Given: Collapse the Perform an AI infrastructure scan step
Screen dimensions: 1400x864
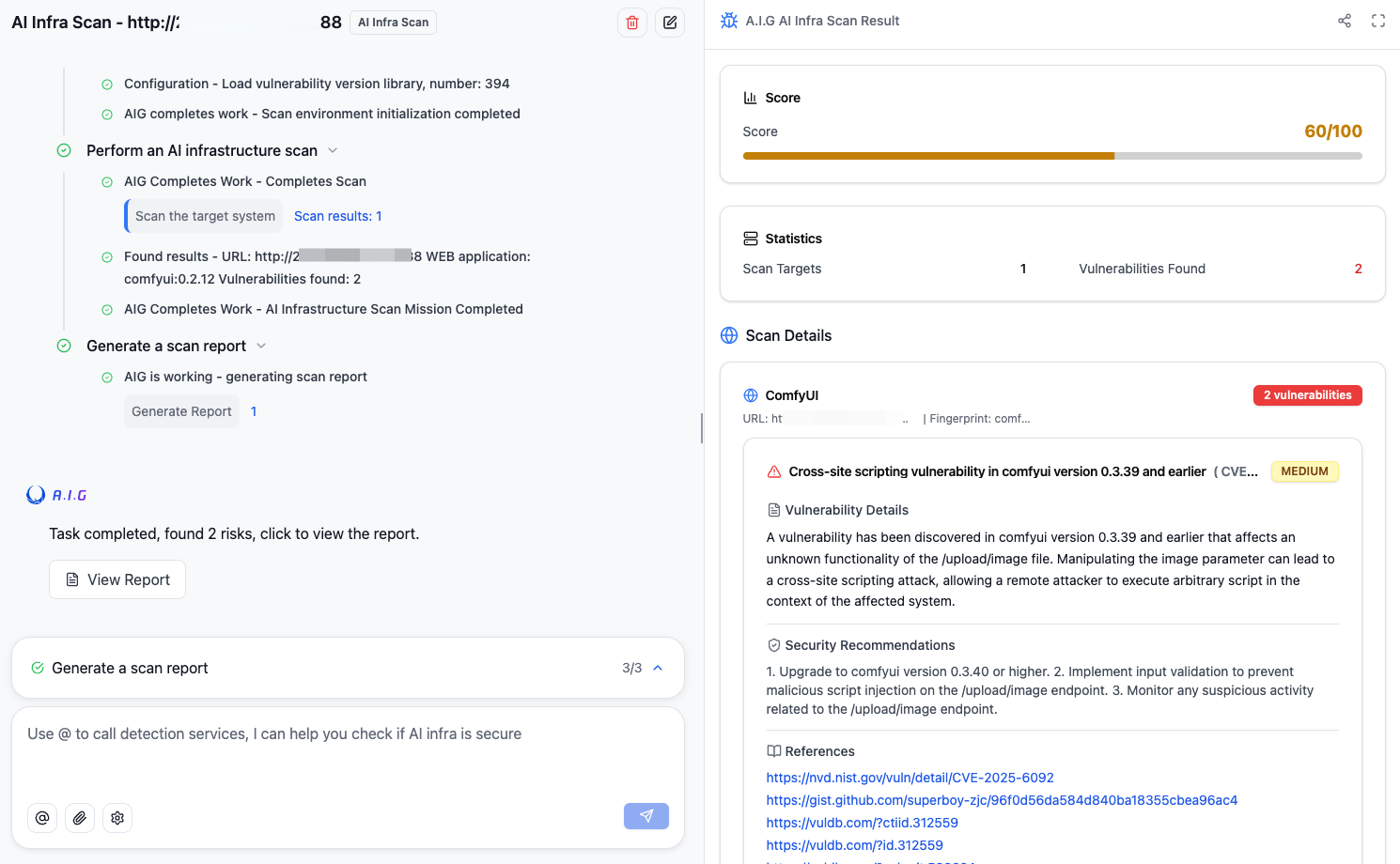Looking at the screenshot, I should (x=332, y=150).
